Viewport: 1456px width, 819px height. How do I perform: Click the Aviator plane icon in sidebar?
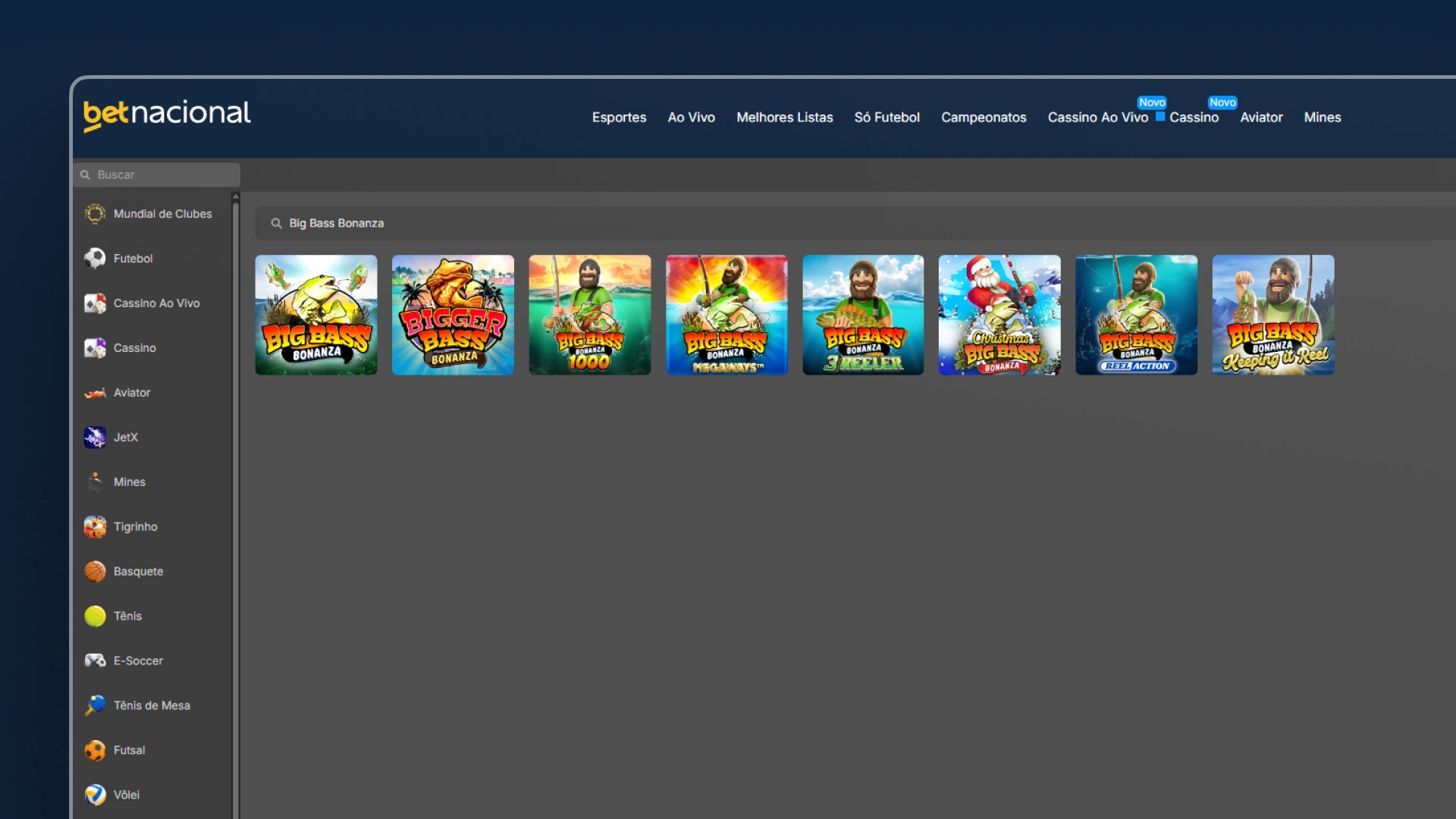click(x=95, y=393)
